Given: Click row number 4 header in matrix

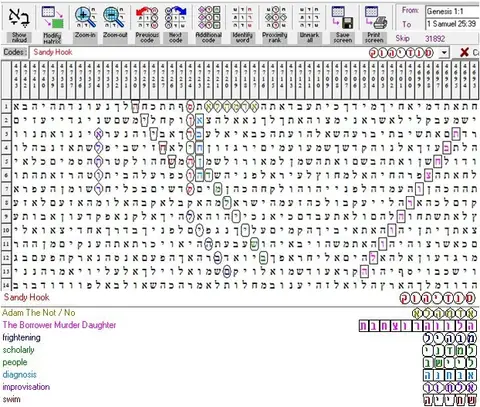Looking at the screenshot, I should click(6, 148).
